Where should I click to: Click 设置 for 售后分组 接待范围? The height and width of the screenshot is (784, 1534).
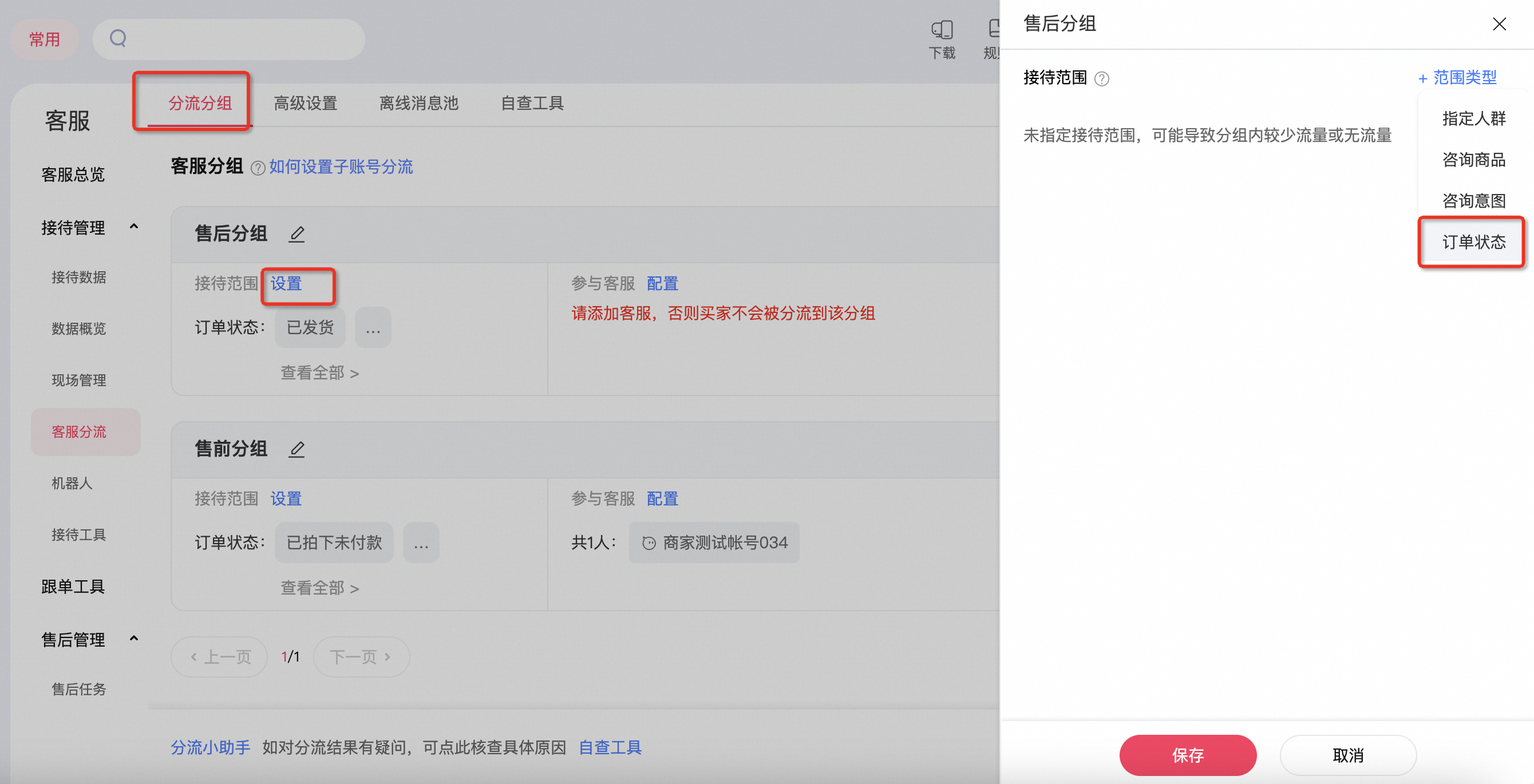286,283
